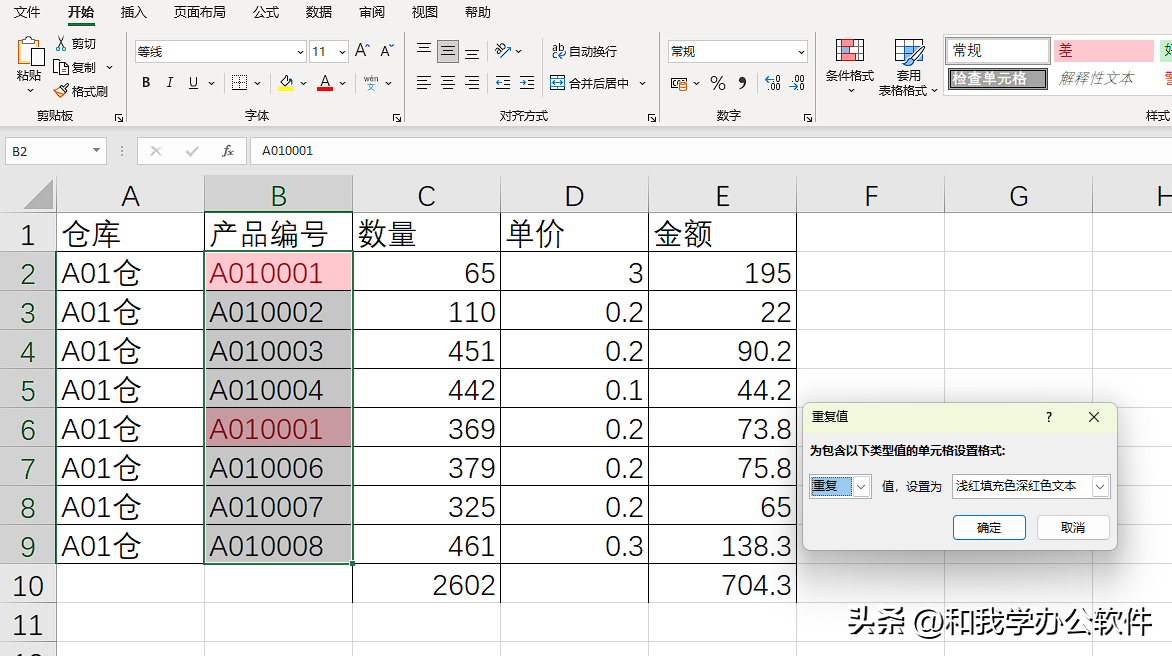Toggle Italic formatting
Viewport: 1172px width, 656px height.
170,83
